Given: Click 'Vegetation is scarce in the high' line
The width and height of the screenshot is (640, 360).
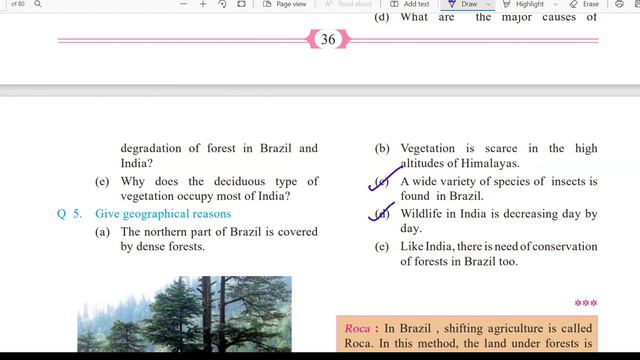Looking at the screenshot, I should point(499,148).
